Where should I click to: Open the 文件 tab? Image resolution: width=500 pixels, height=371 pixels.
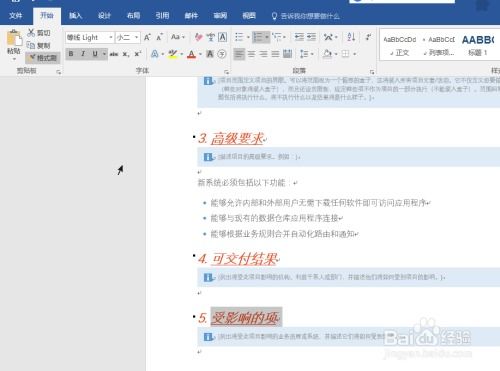16,16
